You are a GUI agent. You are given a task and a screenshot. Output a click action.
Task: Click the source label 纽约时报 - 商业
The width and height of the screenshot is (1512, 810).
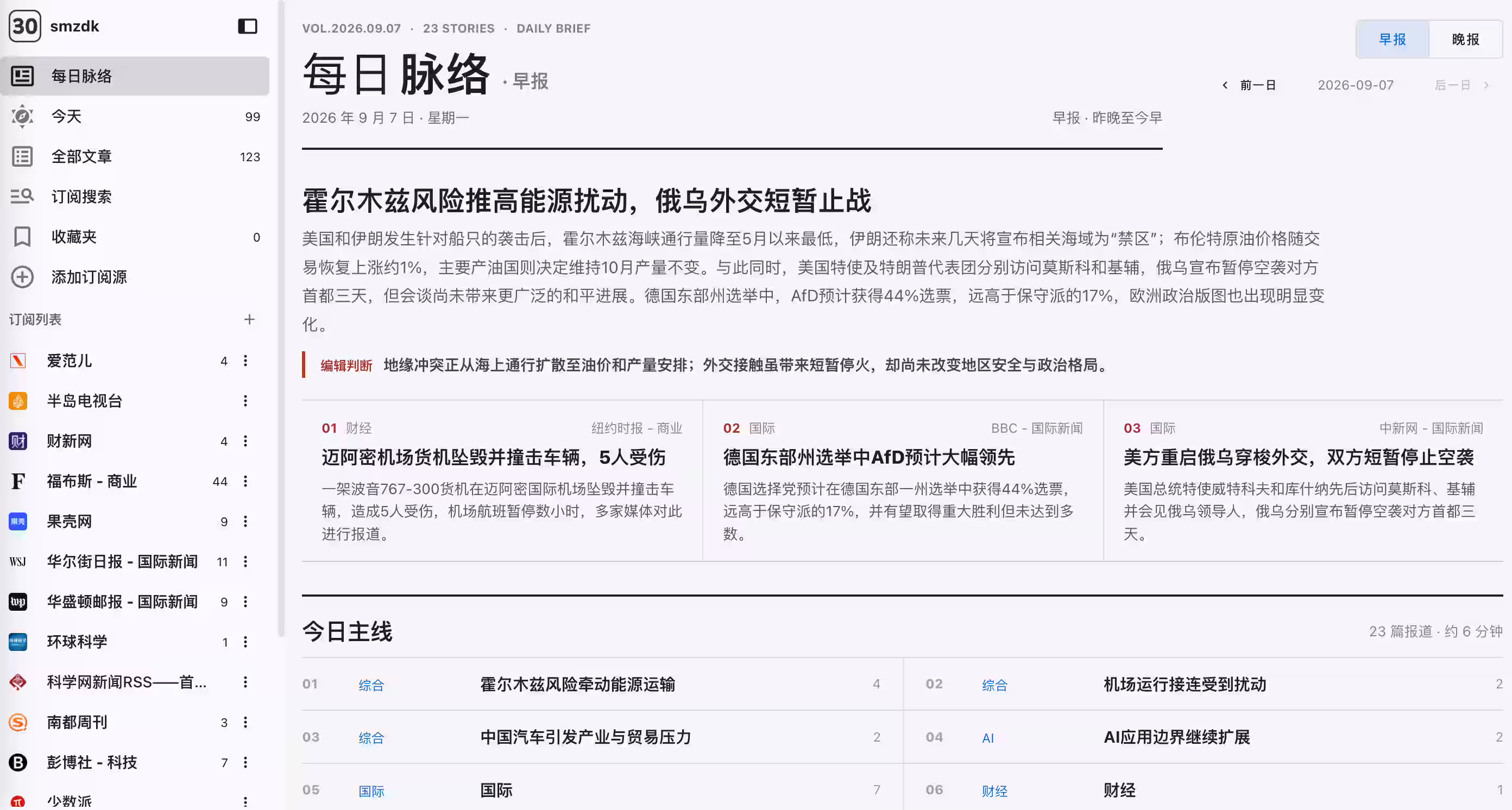click(x=637, y=429)
